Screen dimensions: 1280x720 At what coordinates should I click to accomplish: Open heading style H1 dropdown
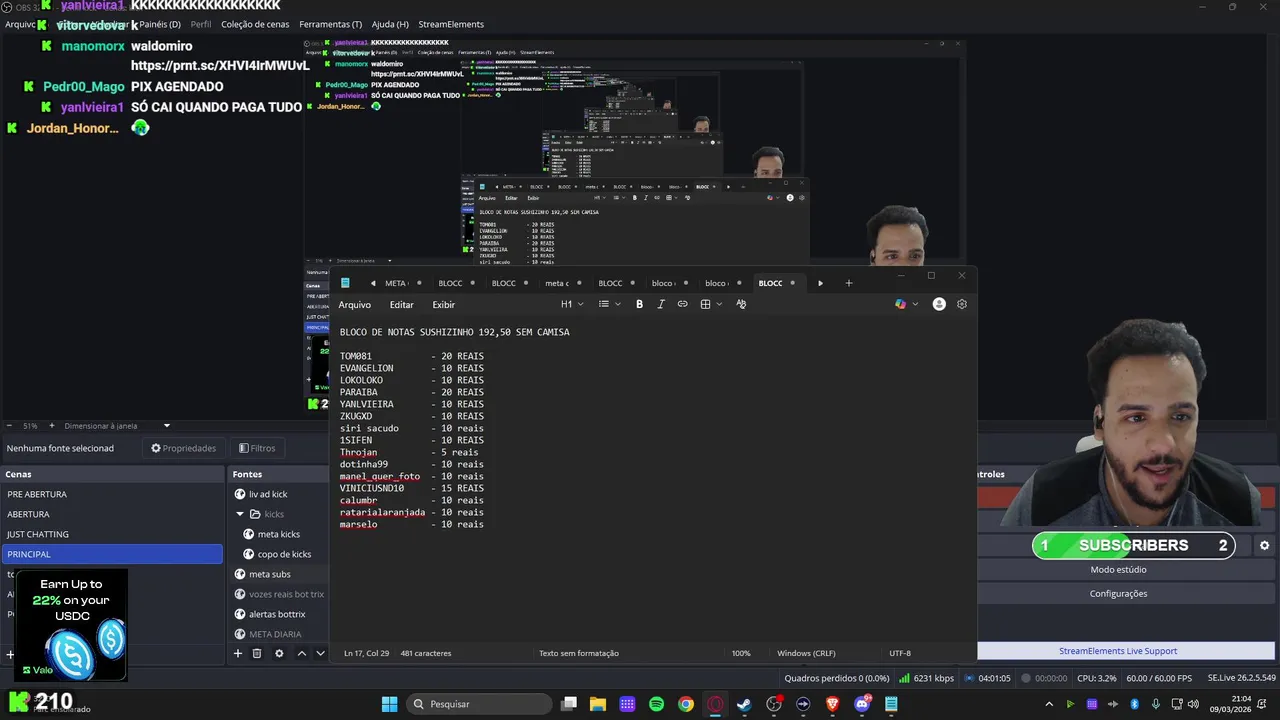coord(572,304)
